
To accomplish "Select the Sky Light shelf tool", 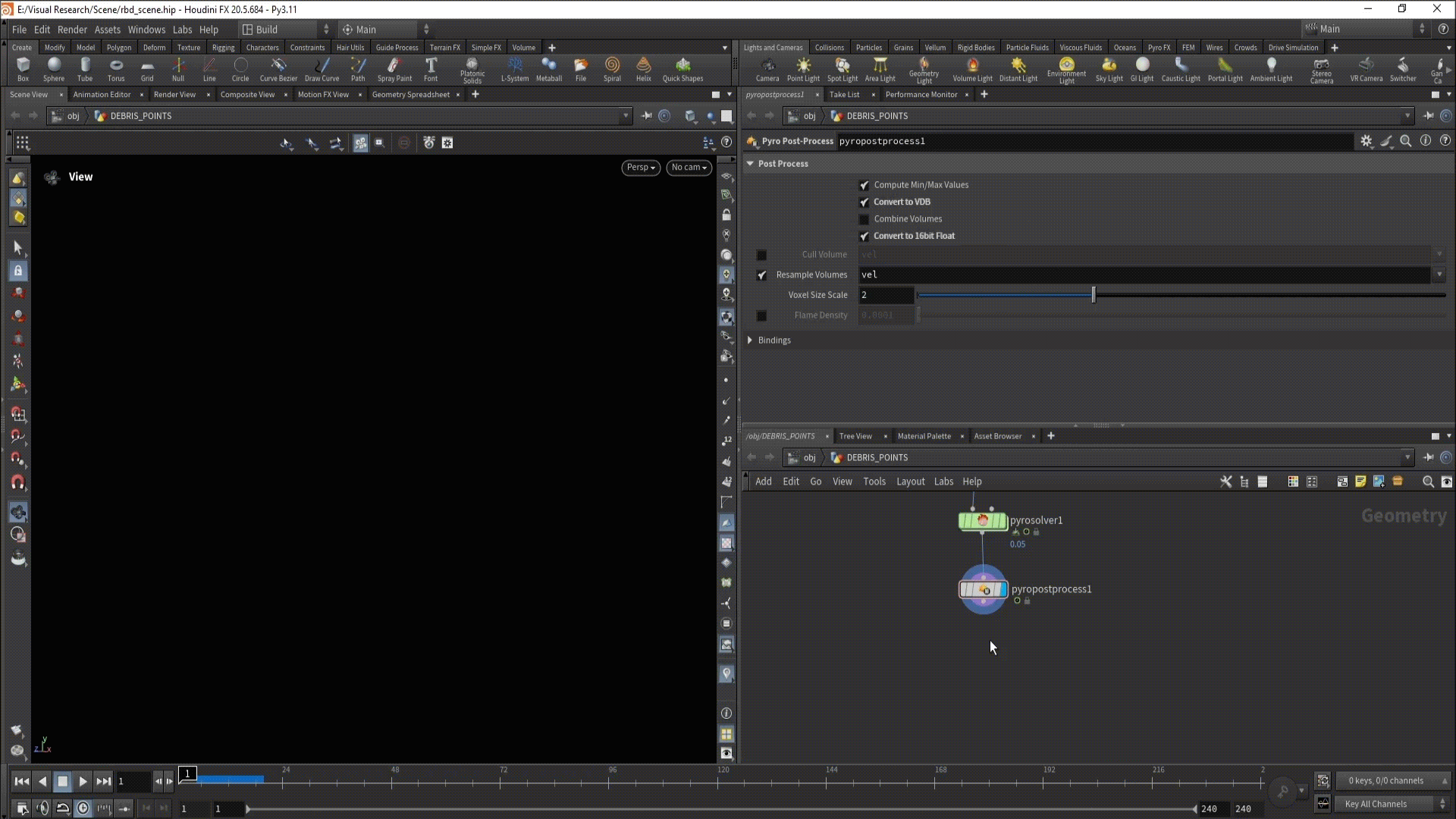I will coord(1109,68).
